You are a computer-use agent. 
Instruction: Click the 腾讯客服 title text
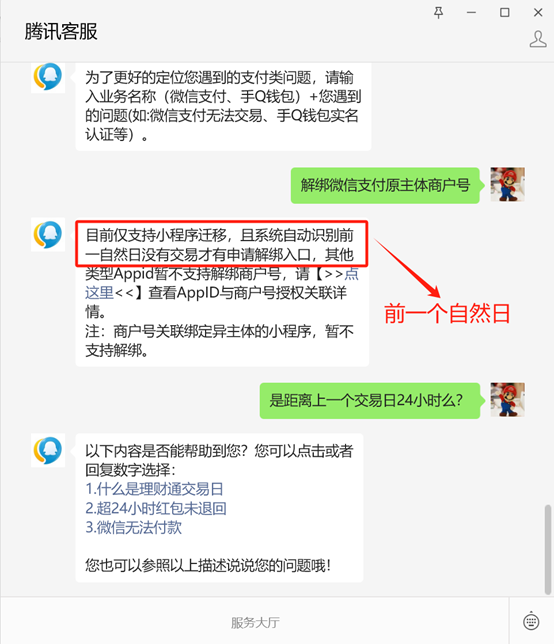[61, 32]
